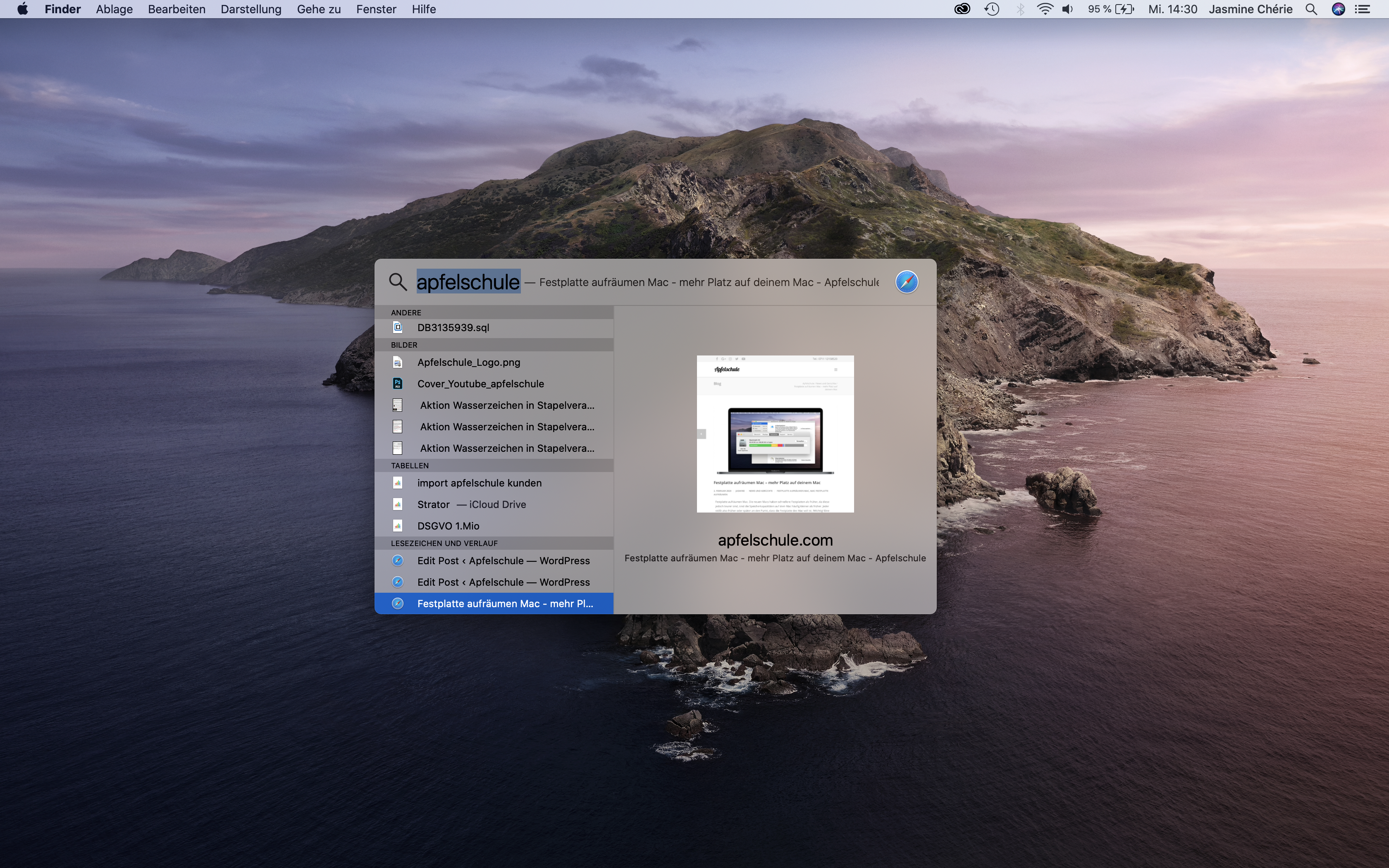The height and width of the screenshot is (868, 1389).
Task: Click the DB3135939.sql file icon
Action: pos(398,327)
